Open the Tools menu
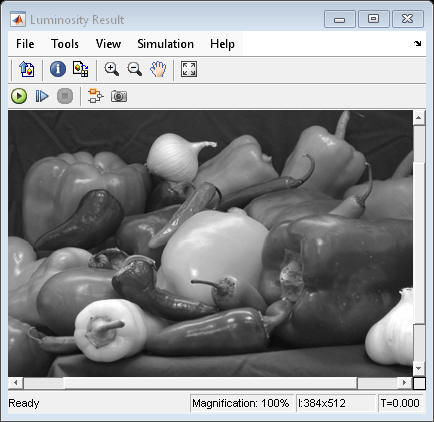Image resolution: width=434 pixels, height=422 pixels. click(65, 44)
